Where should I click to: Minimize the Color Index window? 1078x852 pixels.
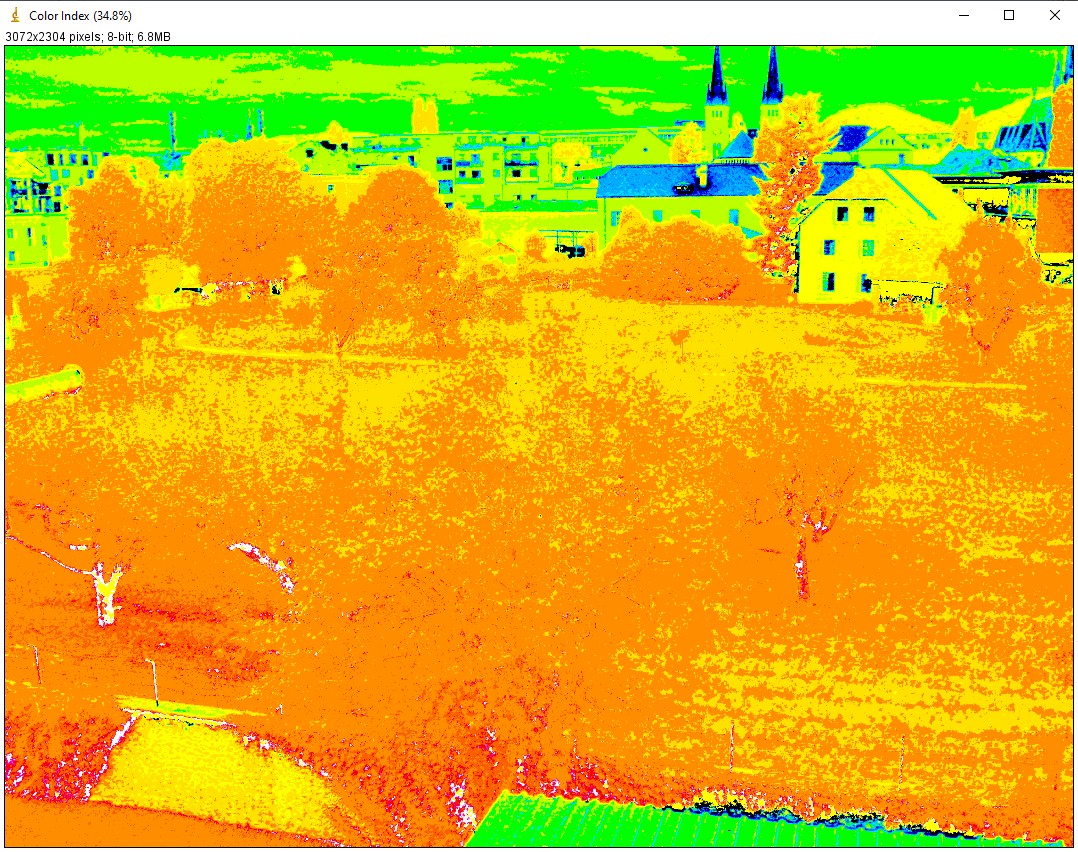click(964, 15)
